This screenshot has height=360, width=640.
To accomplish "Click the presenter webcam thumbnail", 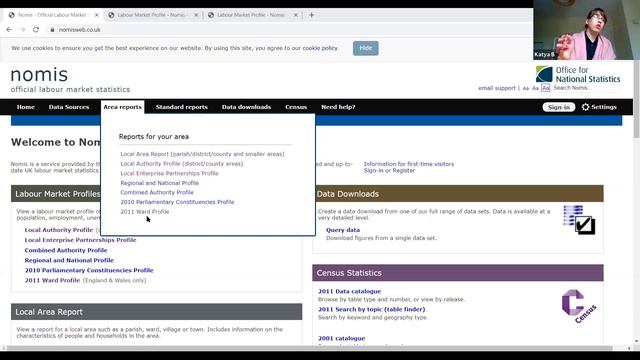I will click(x=587, y=30).
